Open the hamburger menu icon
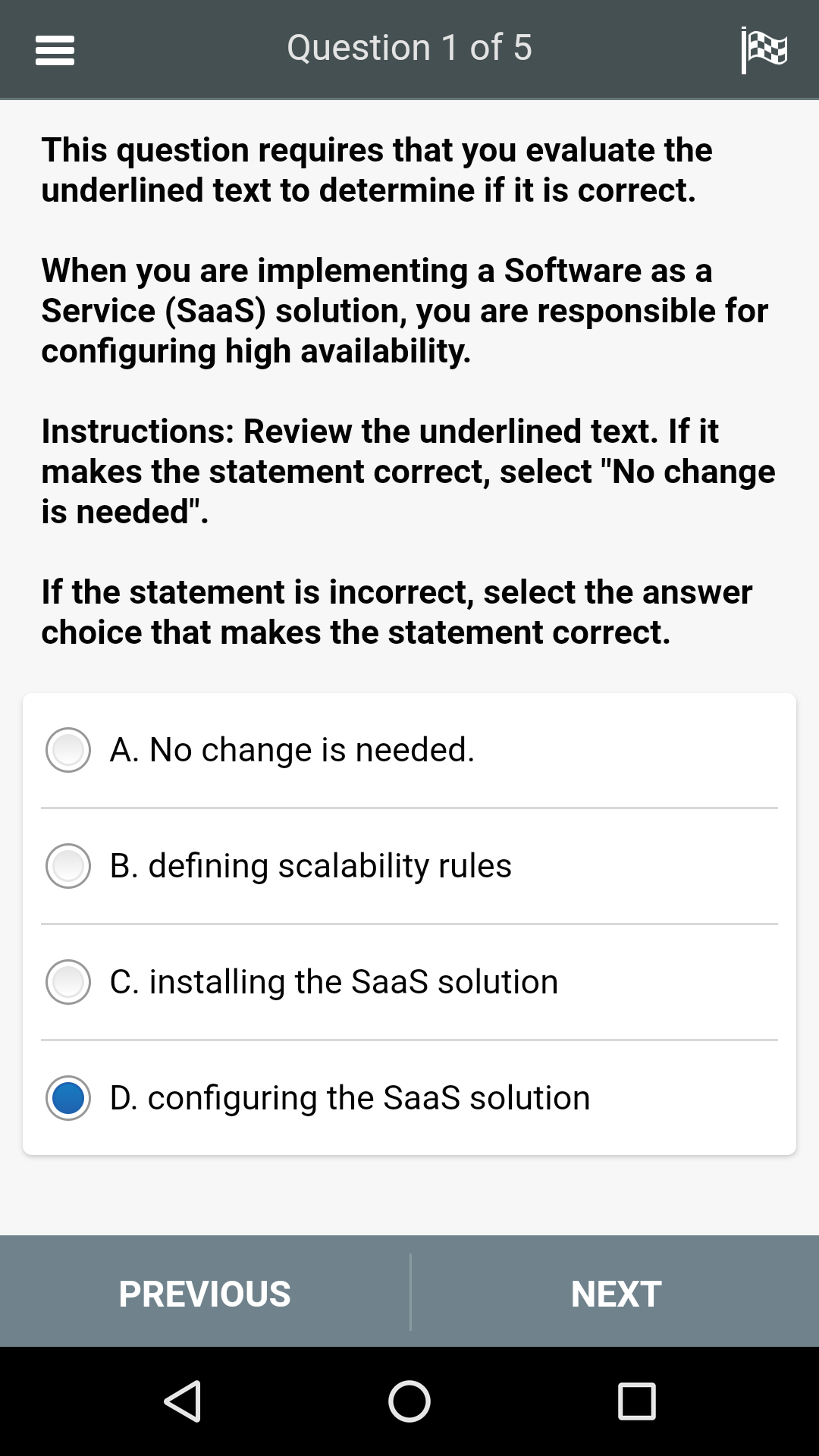 click(x=55, y=50)
